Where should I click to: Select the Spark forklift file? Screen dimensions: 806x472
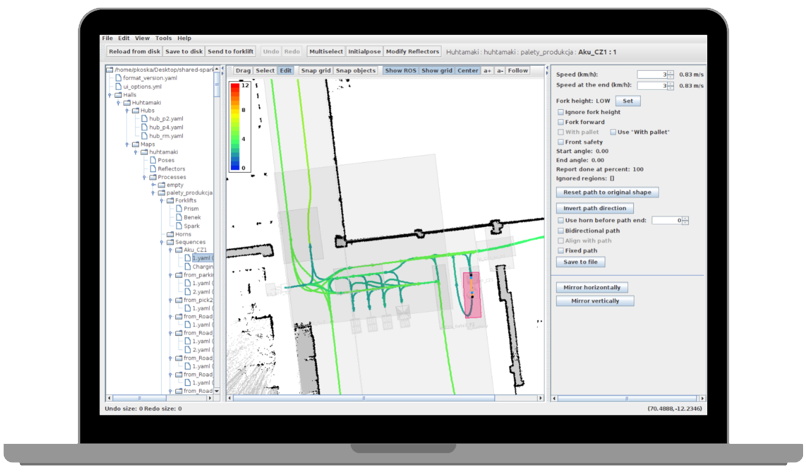(x=191, y=225)
